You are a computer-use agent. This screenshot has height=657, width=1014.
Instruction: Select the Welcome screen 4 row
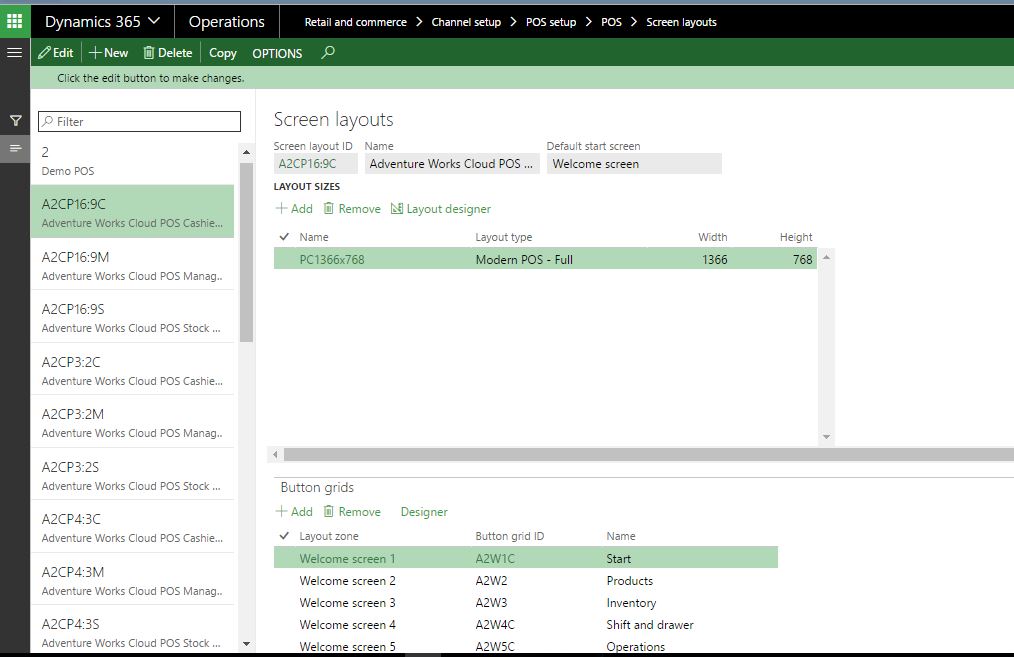tap(526, 625)
